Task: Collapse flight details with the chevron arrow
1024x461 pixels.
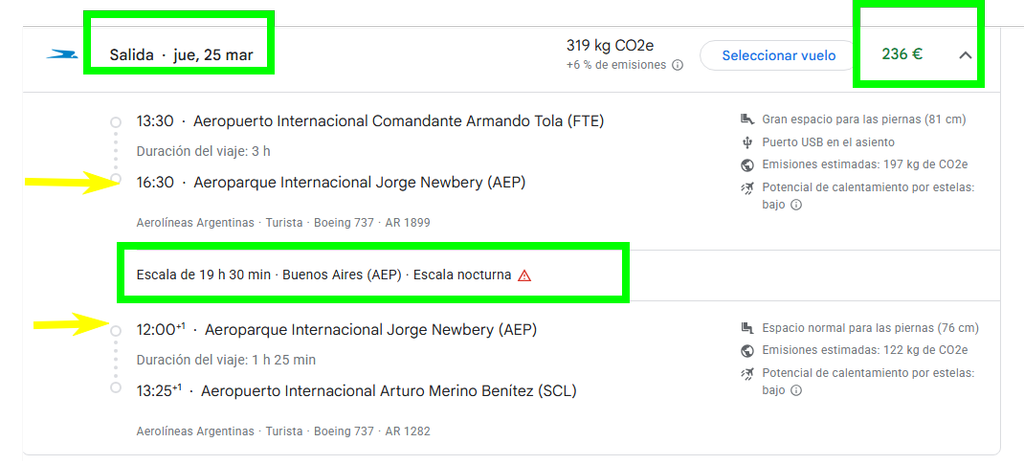Action: click(x=965, y=56)
